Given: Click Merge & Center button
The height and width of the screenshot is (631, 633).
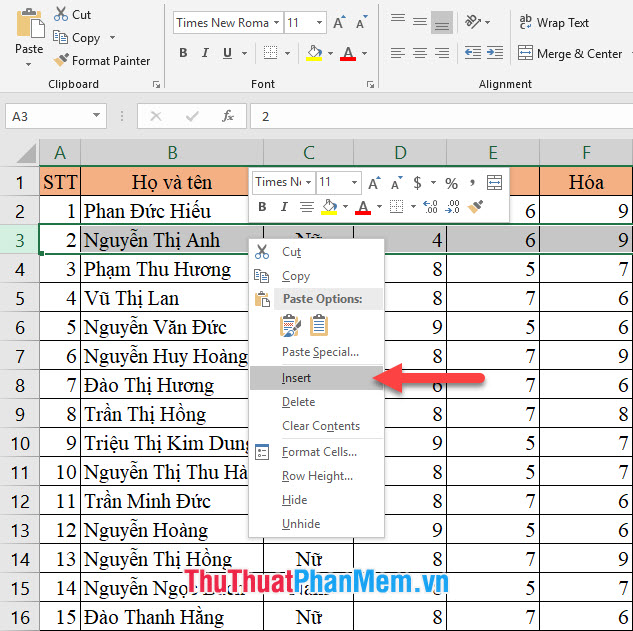Looking at the screenshot, I should (569, 53).
